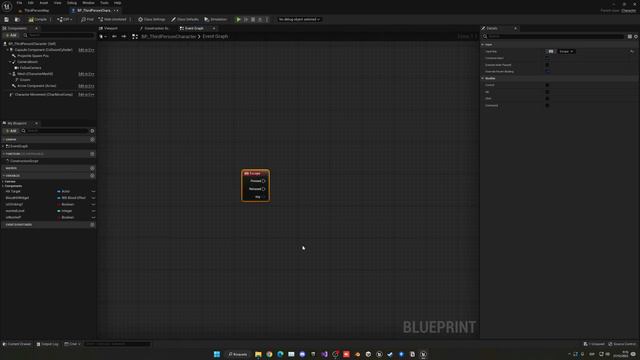
Task: Toggle visibility of Hit Target variable
Action: (x=93, y=191)
